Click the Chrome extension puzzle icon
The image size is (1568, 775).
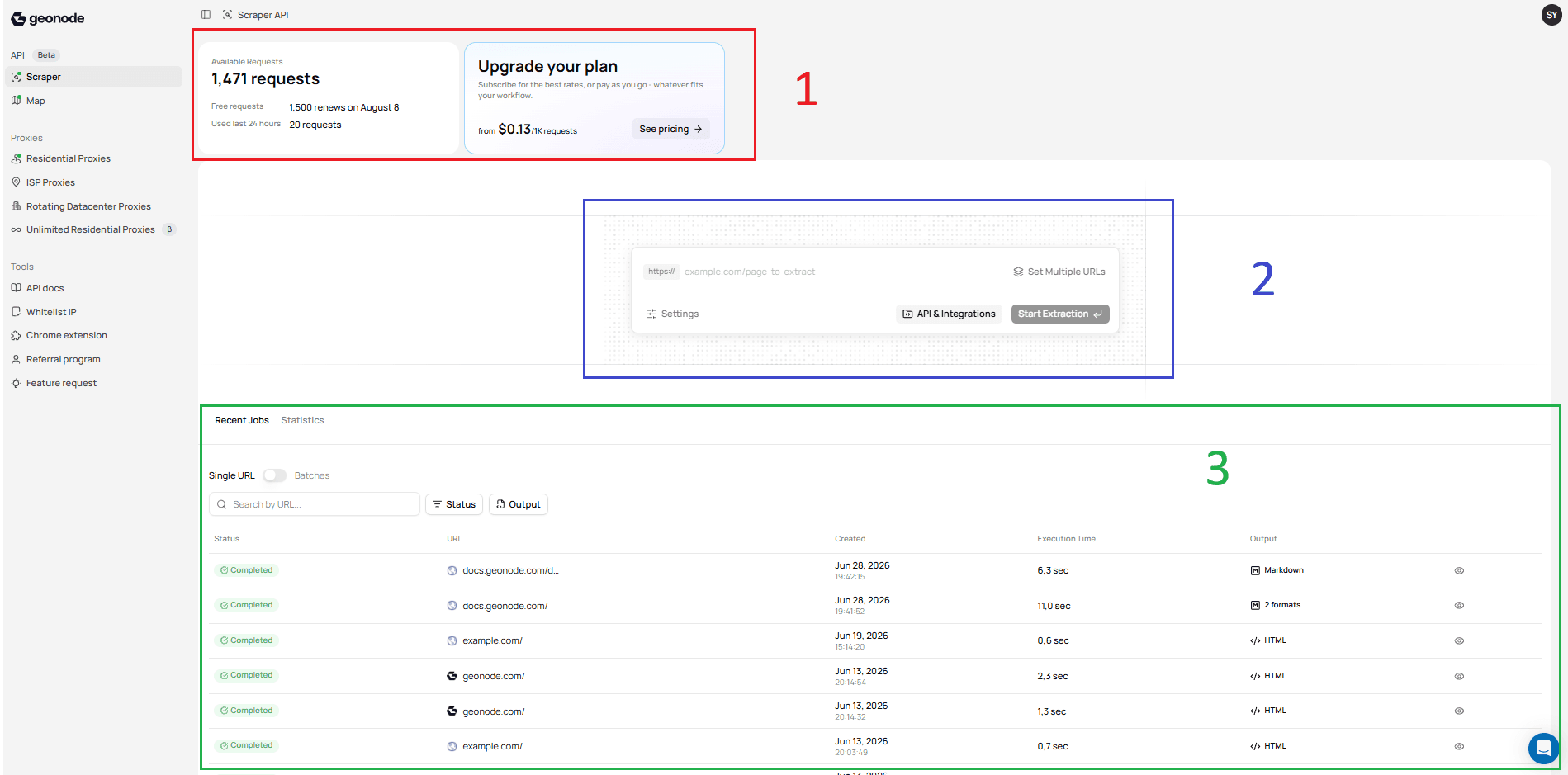16,335
